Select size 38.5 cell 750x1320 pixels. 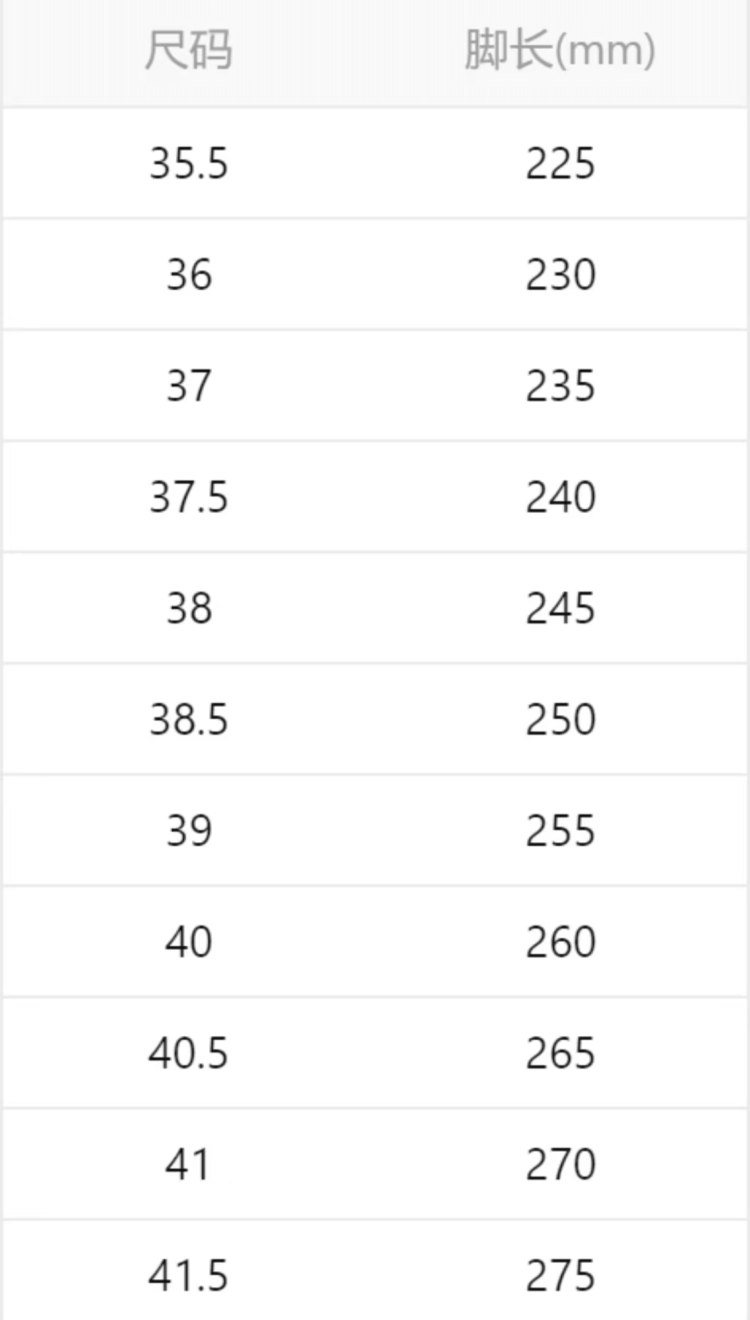pos(188,718)
